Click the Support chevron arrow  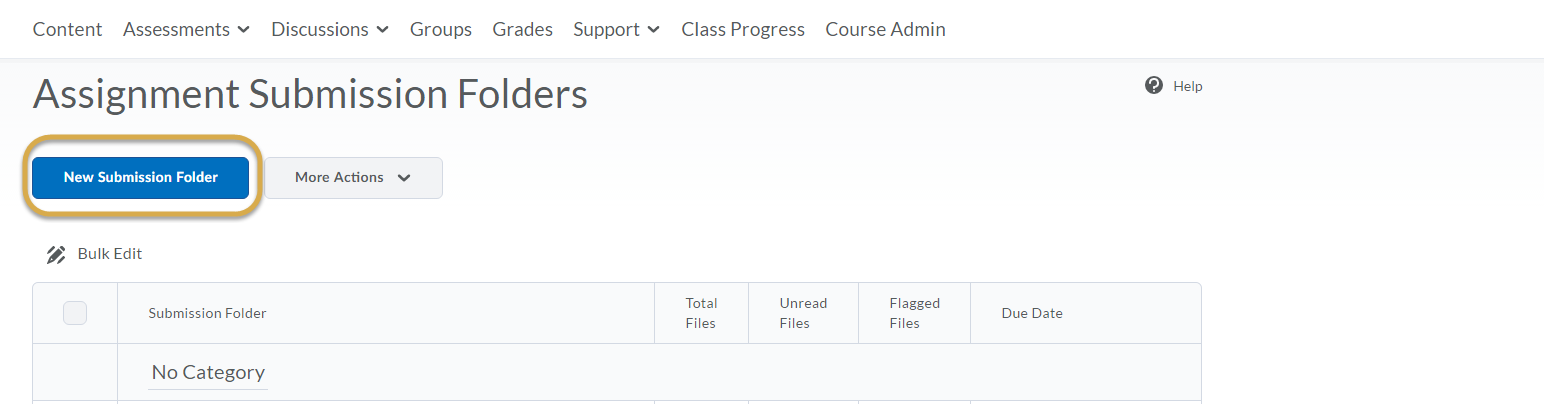(654, 30)
